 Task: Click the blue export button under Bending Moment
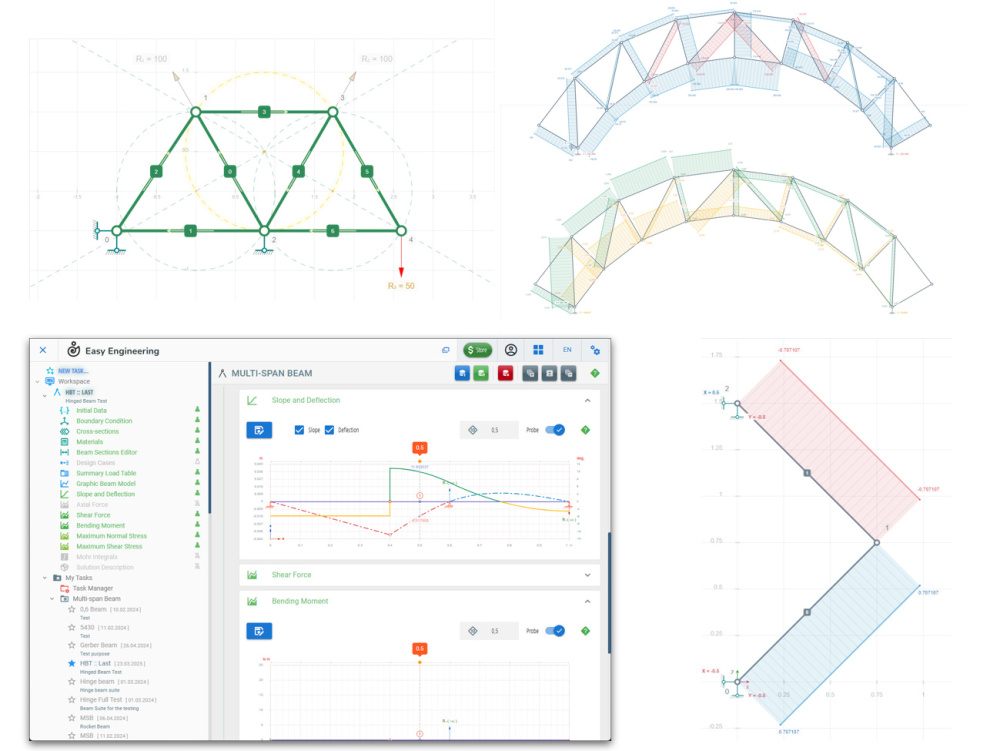(259, 631)
